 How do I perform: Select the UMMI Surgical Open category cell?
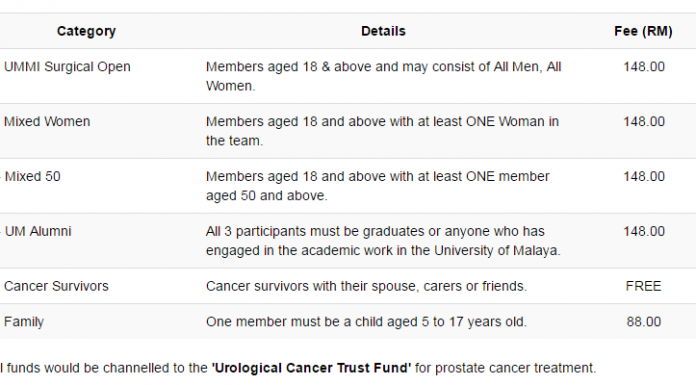[x=67, y=67]
